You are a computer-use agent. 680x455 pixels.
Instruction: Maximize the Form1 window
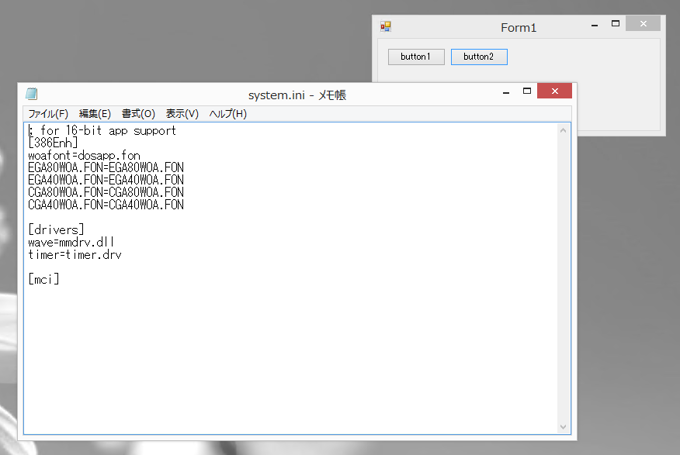[x=615, y=24]
